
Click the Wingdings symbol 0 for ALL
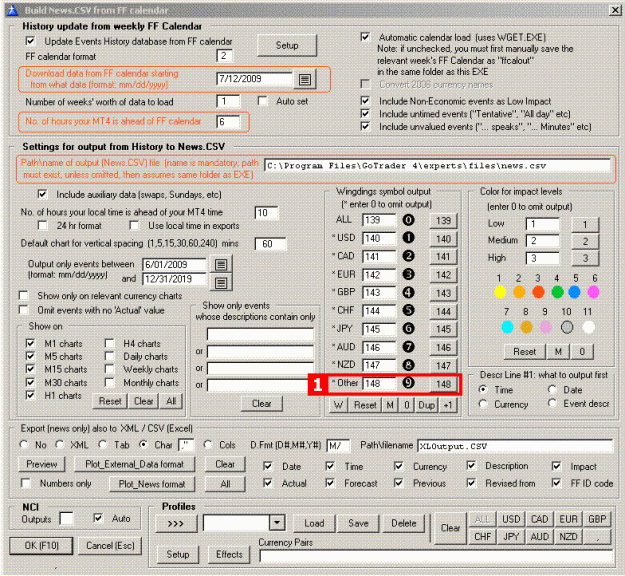[x=408, y=220]
